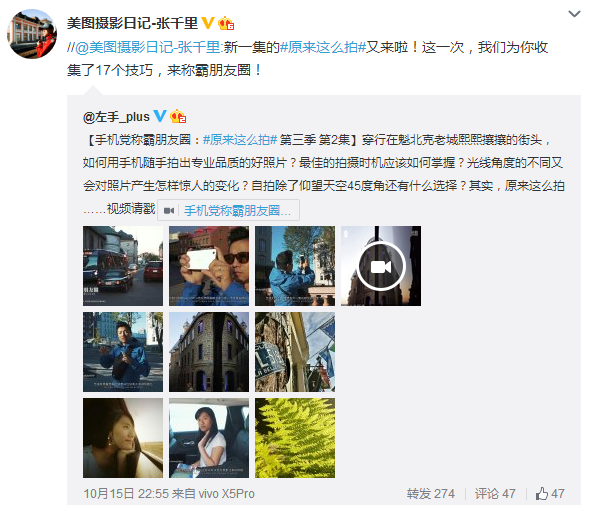The height and width of the screenshot is (505, 595).
Task: Open #原来这么拍# hashtag in the top post
Action: (x=323, y=47)
